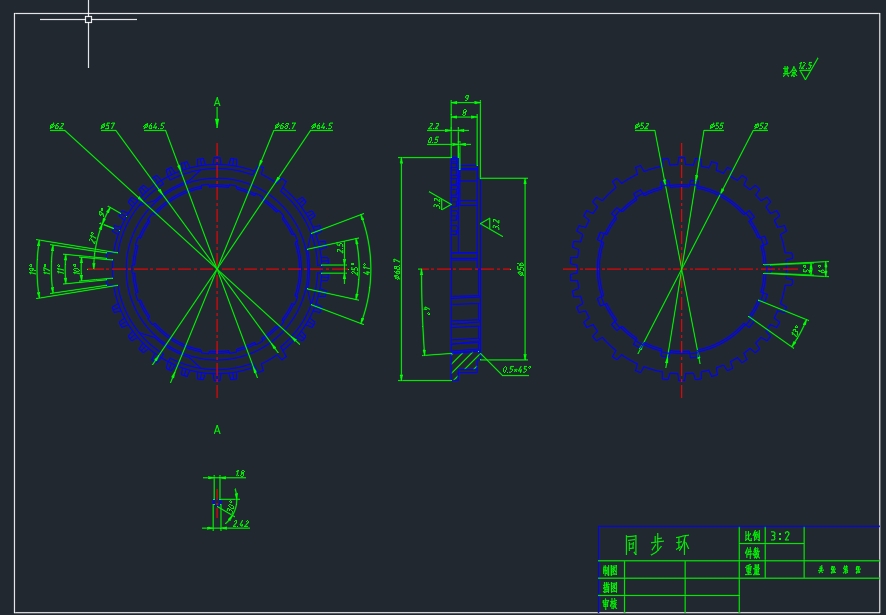The width and height of the screenshot is (886, 615).
Task: Select the ø57 diameter label
Action: pos(108,126)
